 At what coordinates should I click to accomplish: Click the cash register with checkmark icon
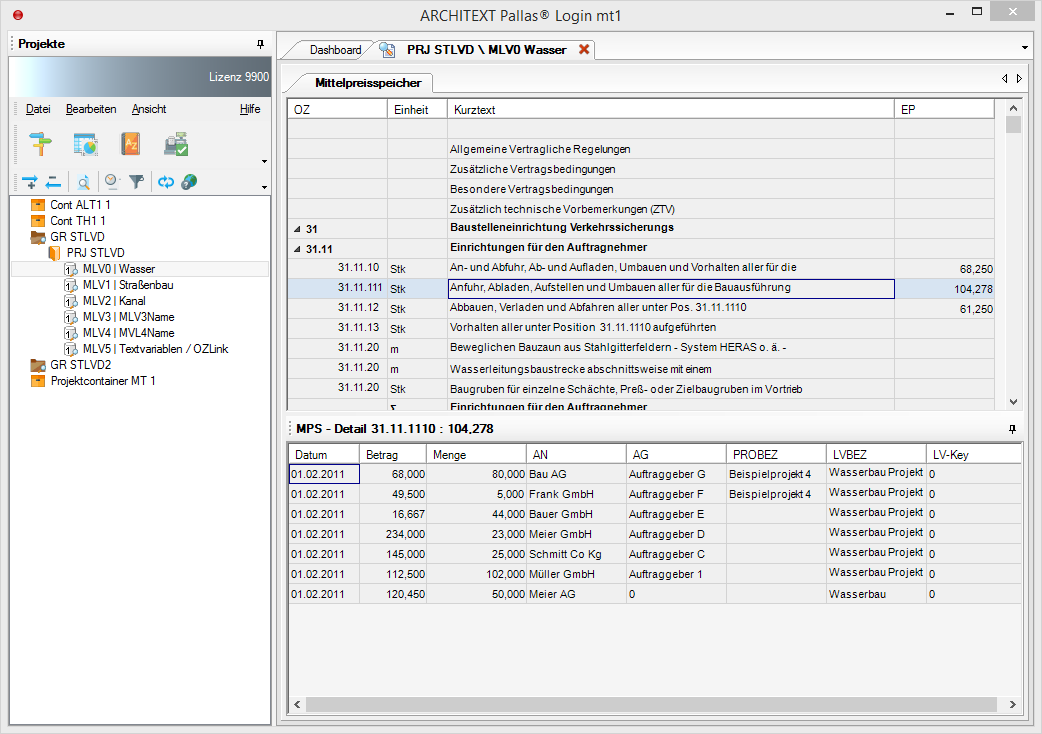coord(176,143)
